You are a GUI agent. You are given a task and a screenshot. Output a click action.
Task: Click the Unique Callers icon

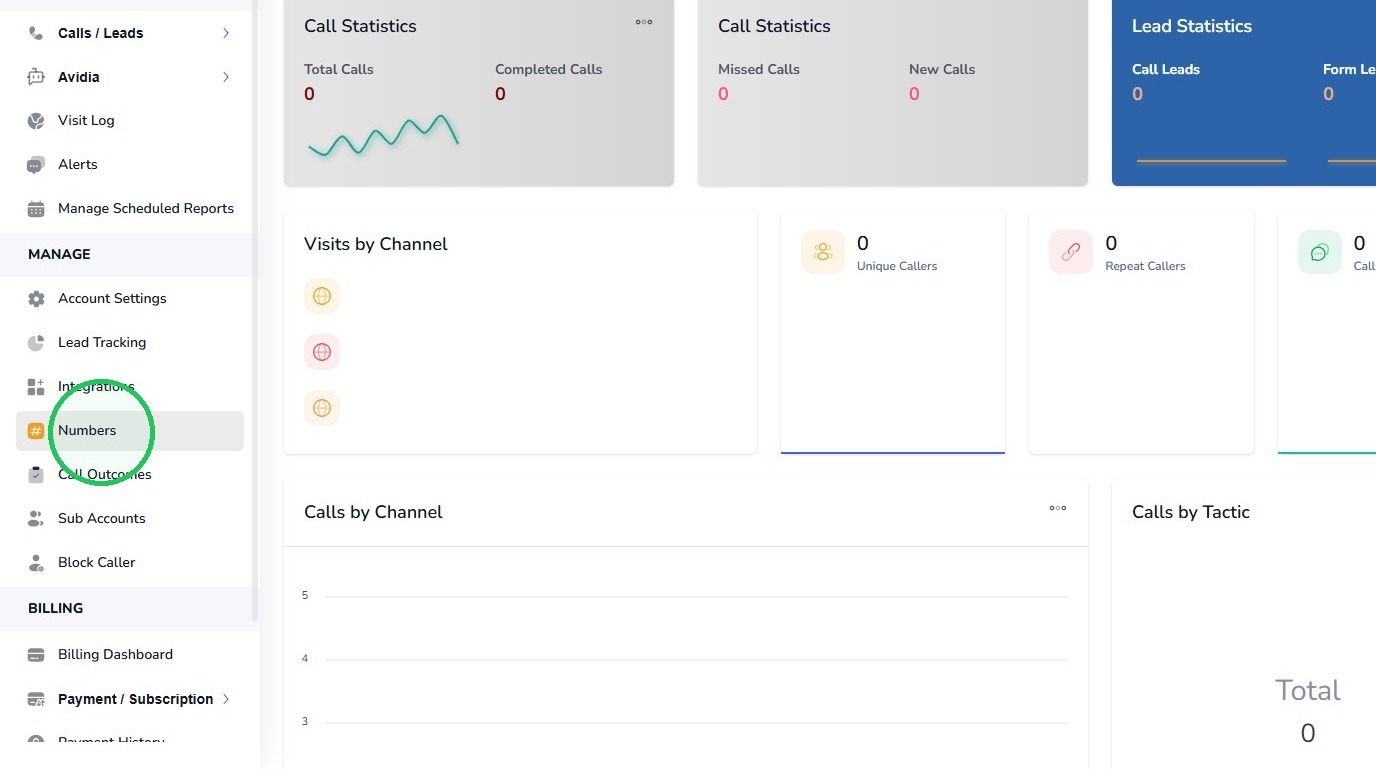point(823,252)
